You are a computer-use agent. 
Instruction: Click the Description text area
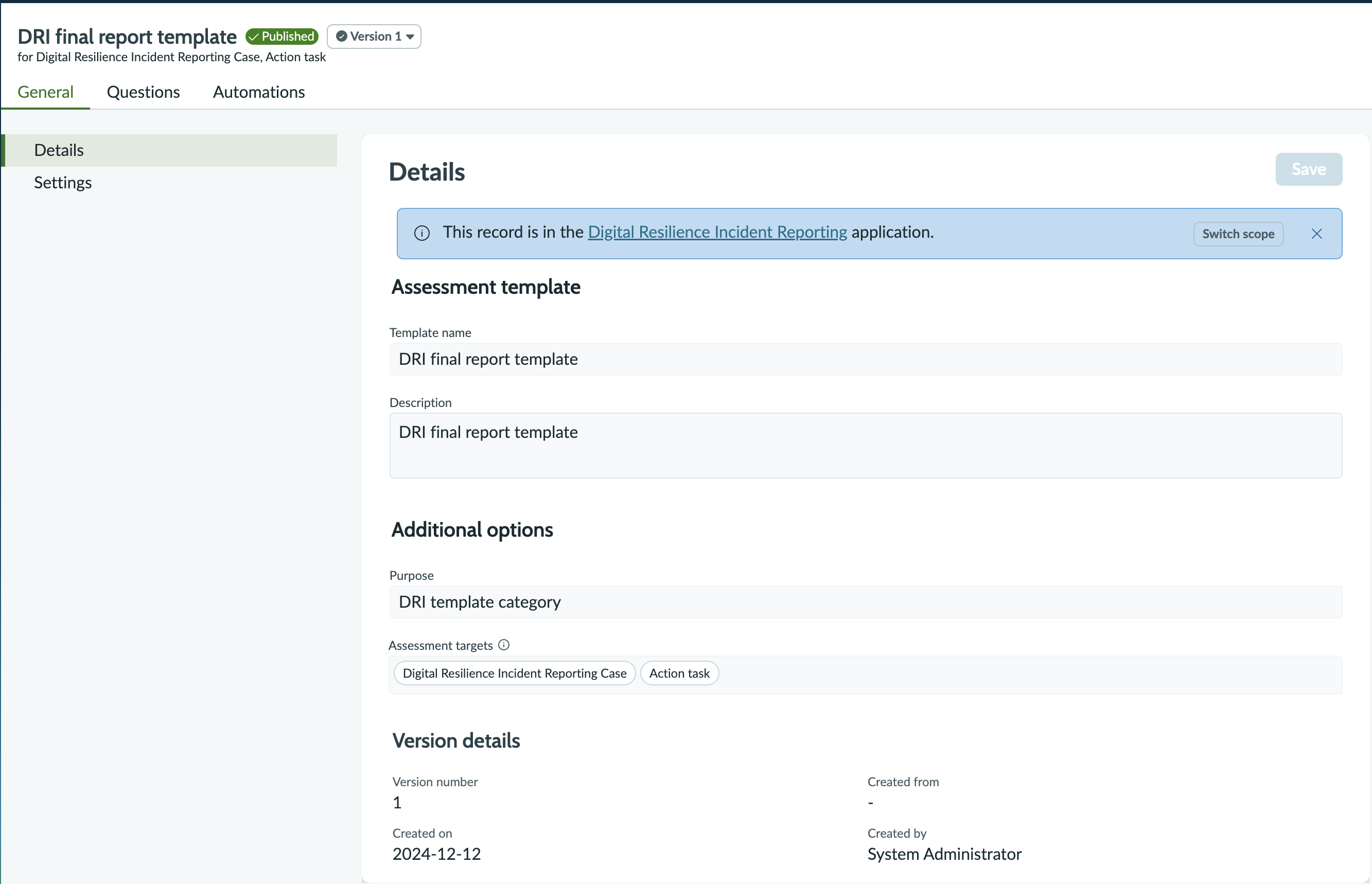tap(866, 446)
